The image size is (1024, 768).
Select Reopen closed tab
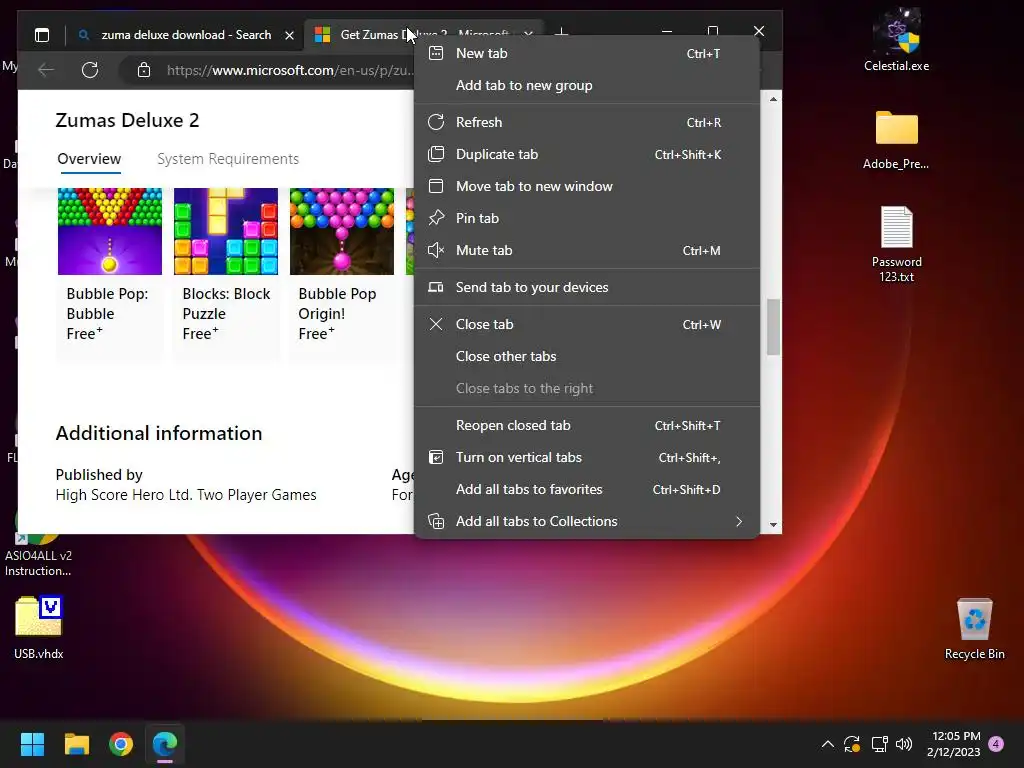[586, 426]
